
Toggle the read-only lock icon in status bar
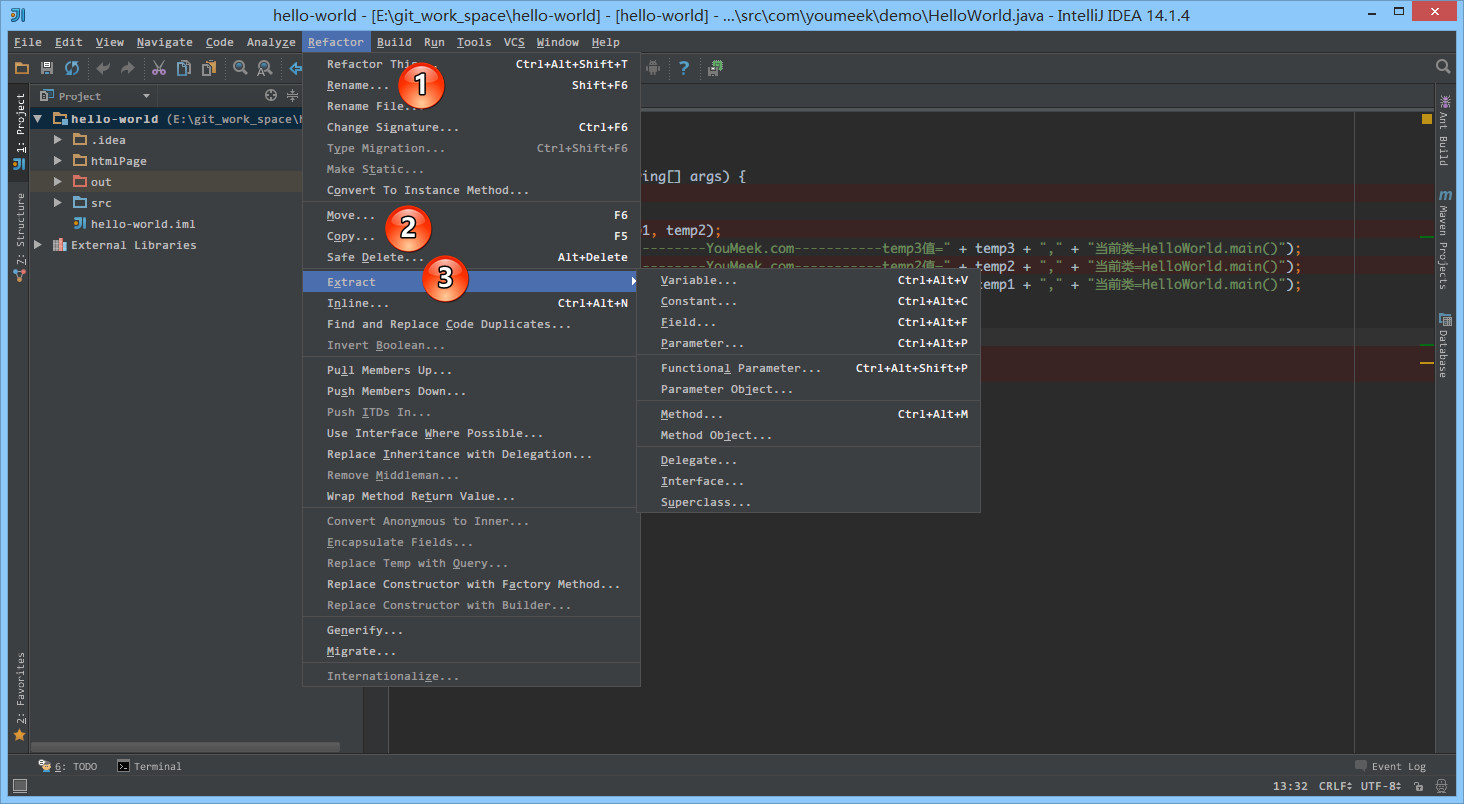click(1419, 786)
